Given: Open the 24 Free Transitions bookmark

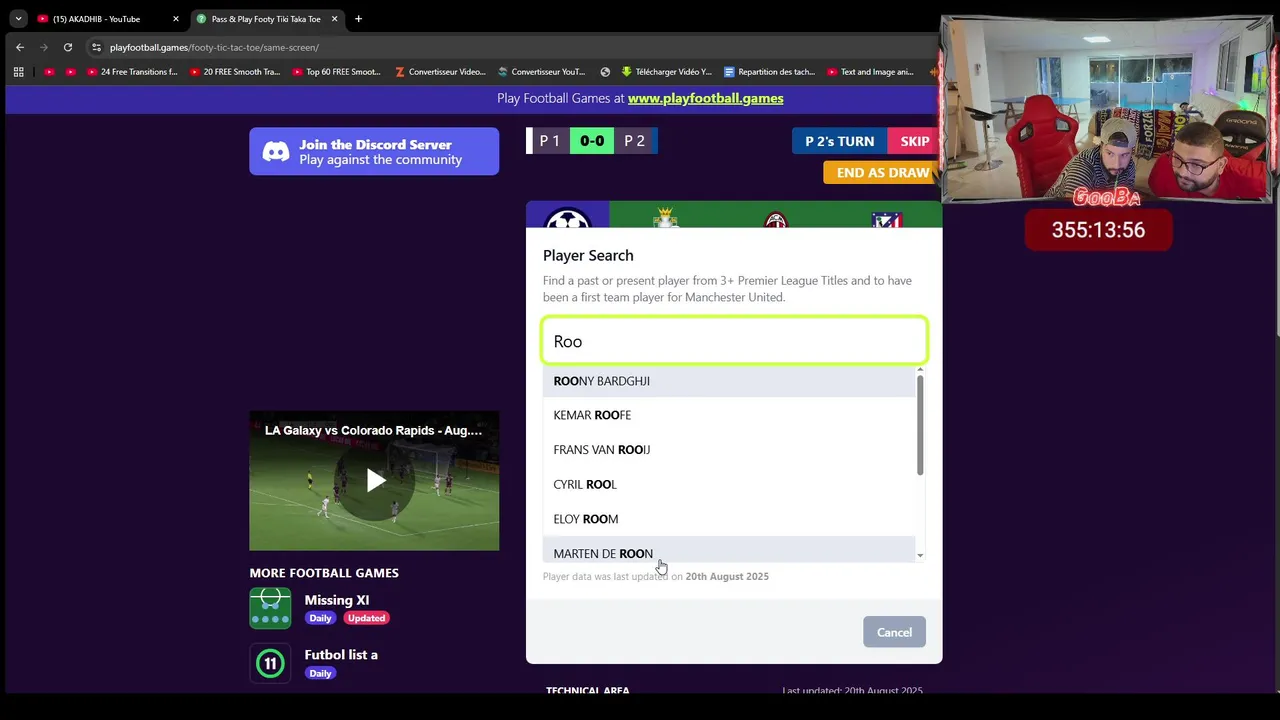Looking at the screenshot, I should 132,72.
